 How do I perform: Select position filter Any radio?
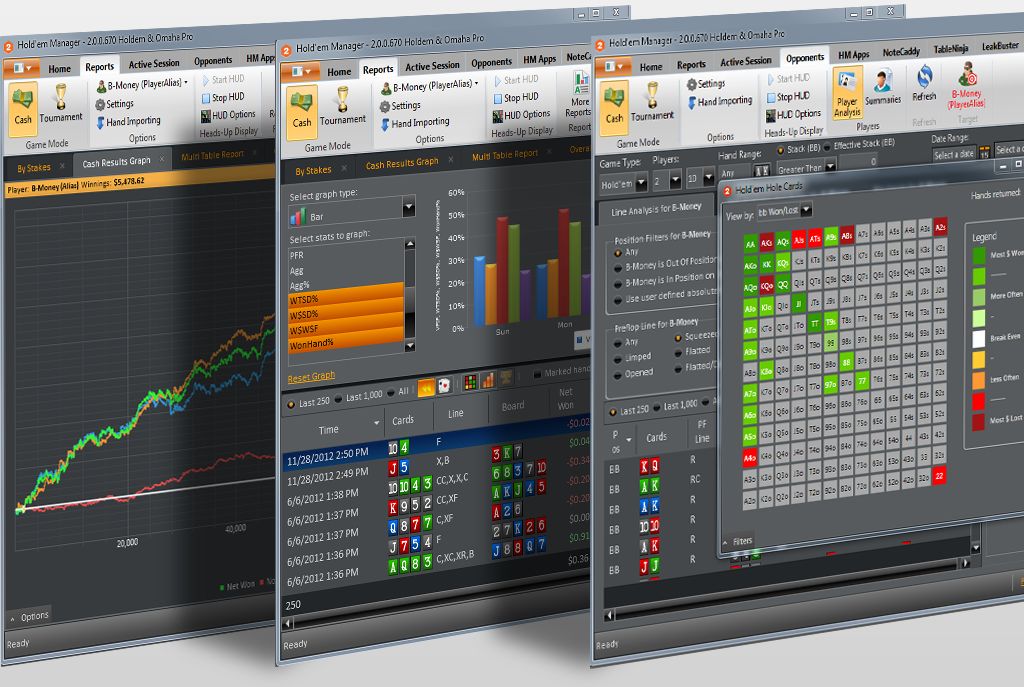[x=618, y=253]
